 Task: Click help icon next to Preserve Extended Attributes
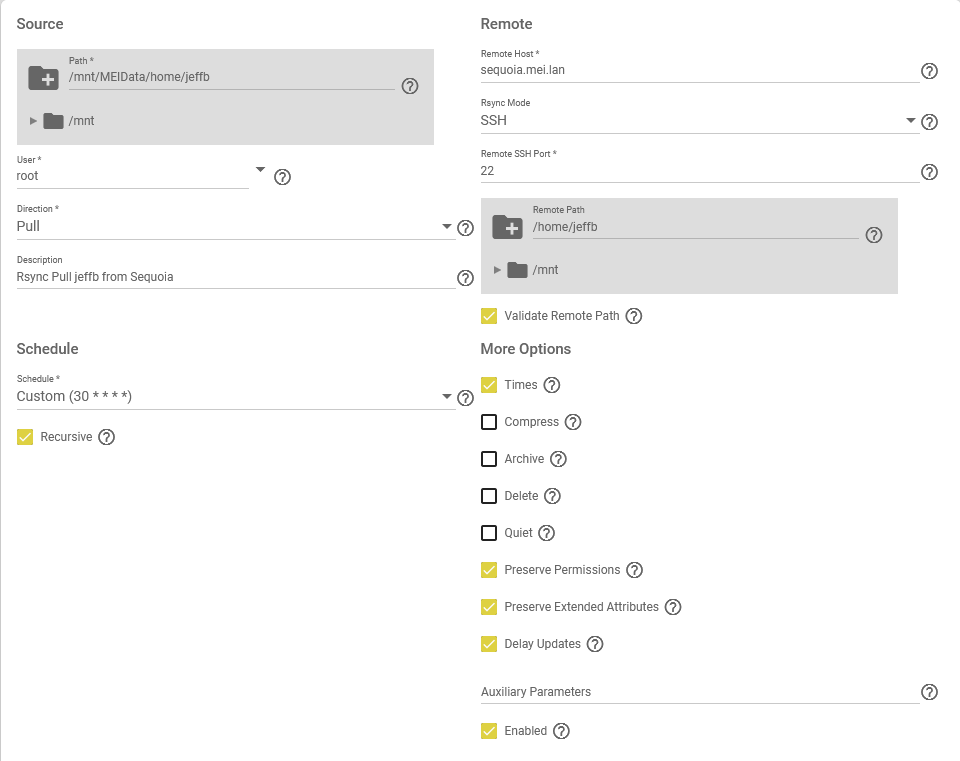(673, 607)
